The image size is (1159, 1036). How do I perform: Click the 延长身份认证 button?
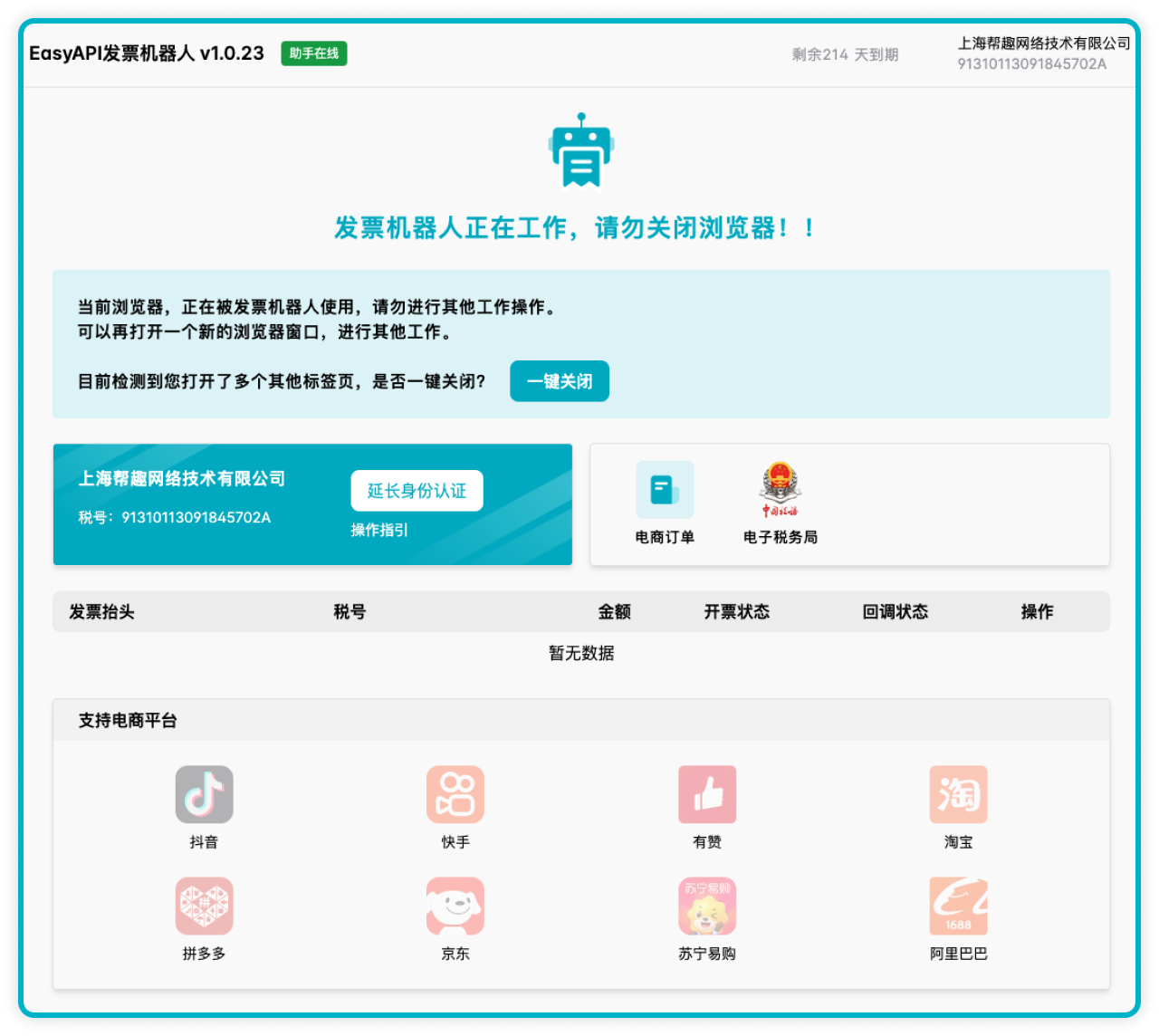click(x=417, y=491)
